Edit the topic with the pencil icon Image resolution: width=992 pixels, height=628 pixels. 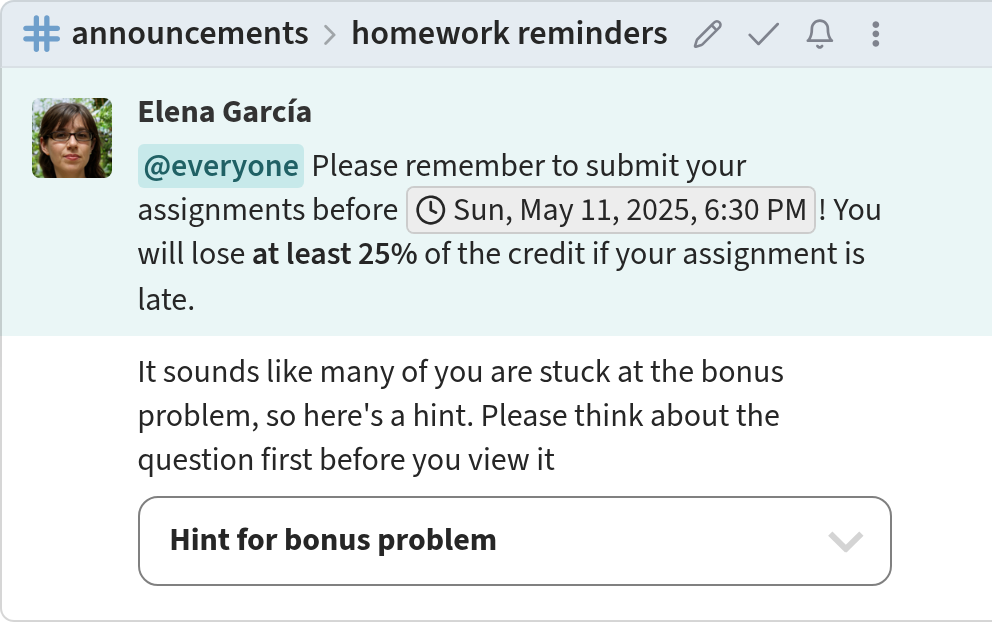707,34
